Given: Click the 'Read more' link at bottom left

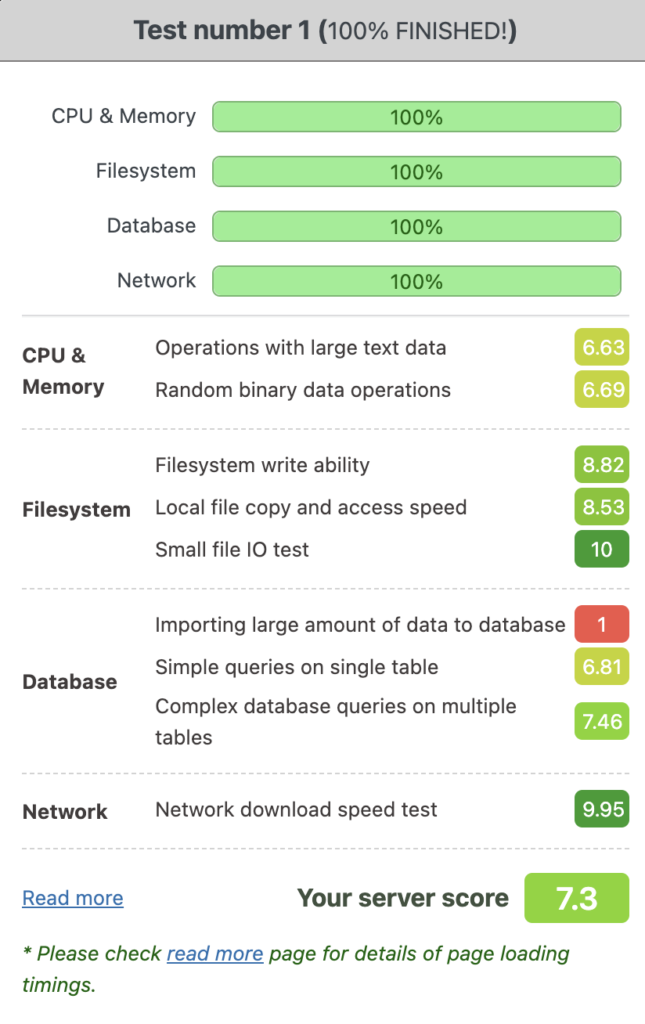Looking at the screenshot, I should coord(73,898).
